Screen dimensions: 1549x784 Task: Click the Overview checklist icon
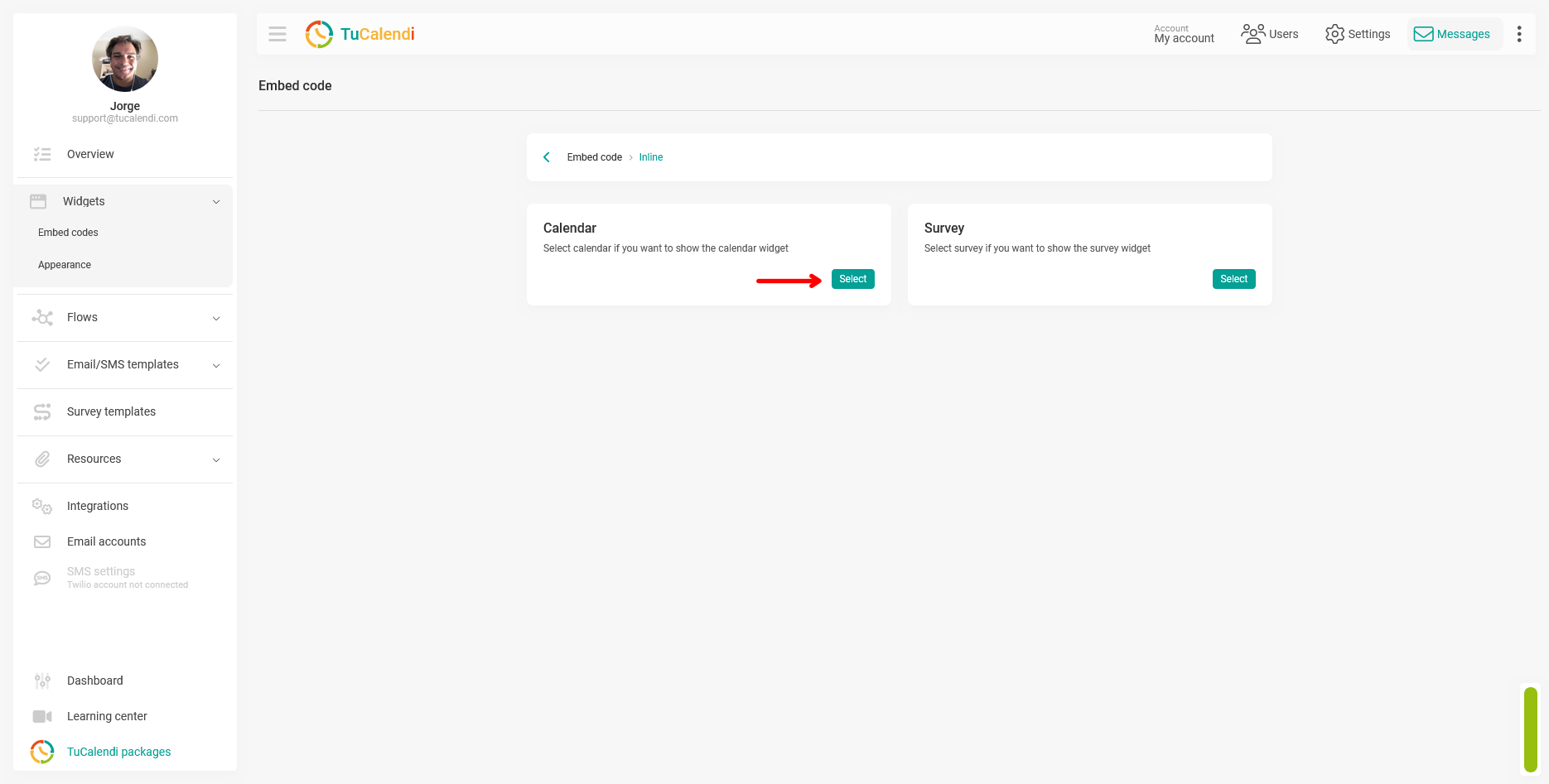click(42, 154)
